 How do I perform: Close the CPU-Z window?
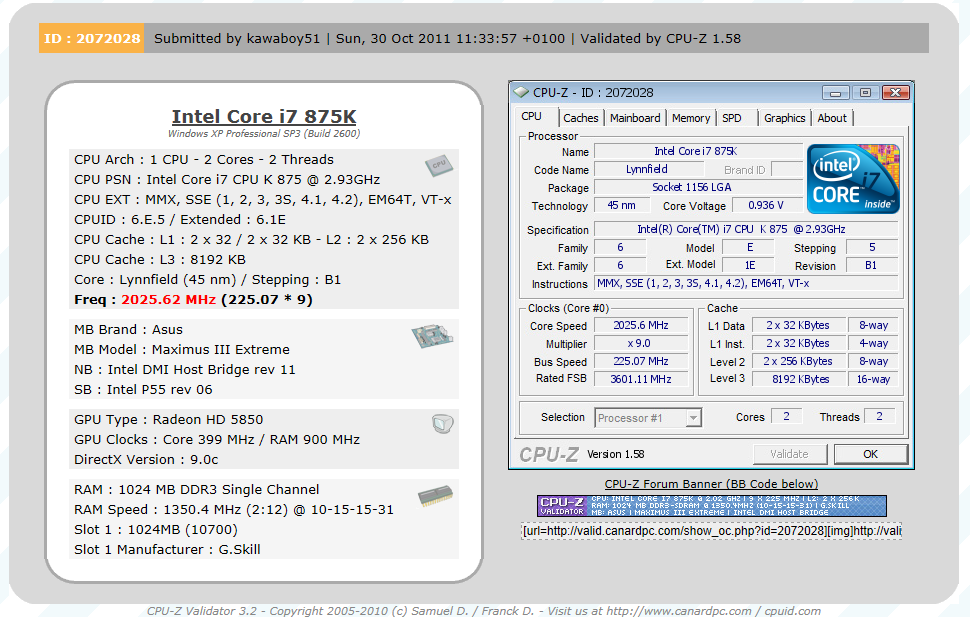[x=895, y=93]
